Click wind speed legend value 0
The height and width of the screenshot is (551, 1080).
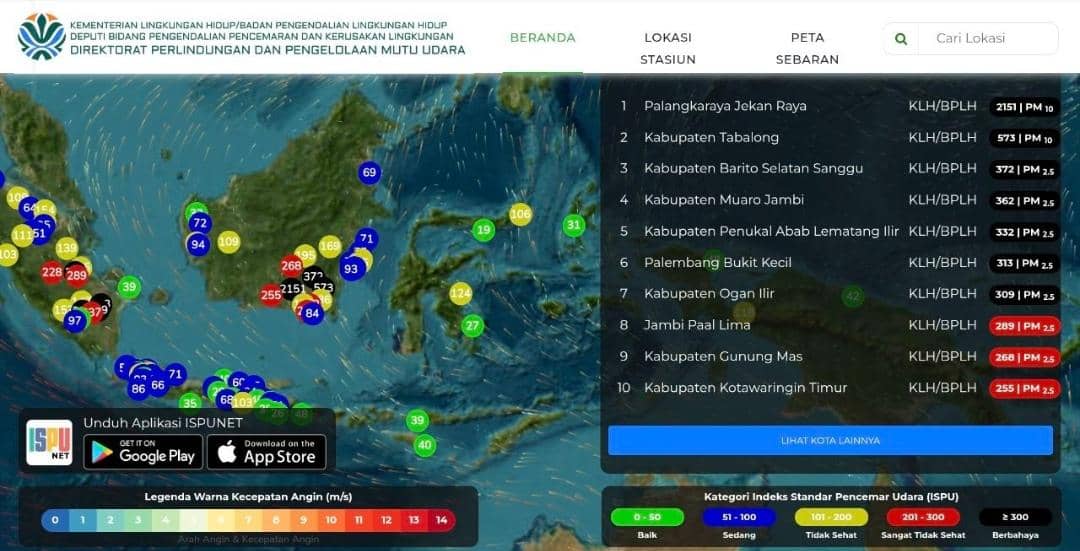coord(55,520)
